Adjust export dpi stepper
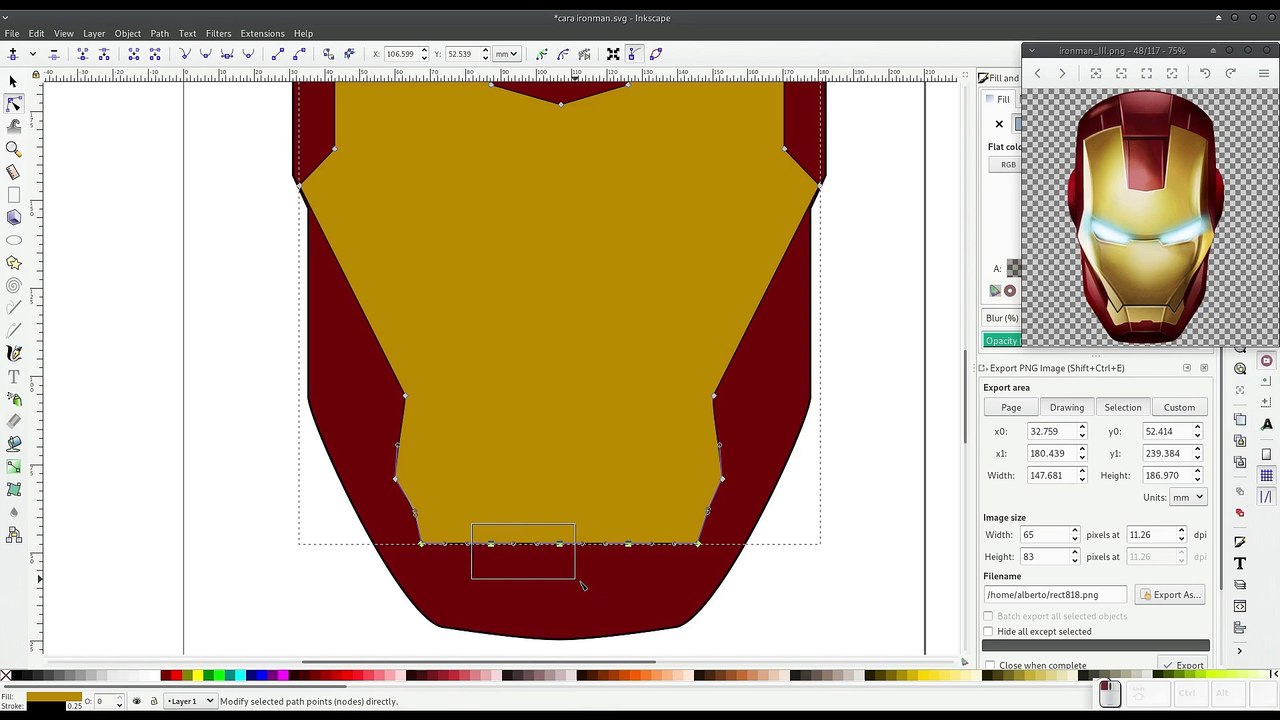The image size is (1280, 720). 1181,535
